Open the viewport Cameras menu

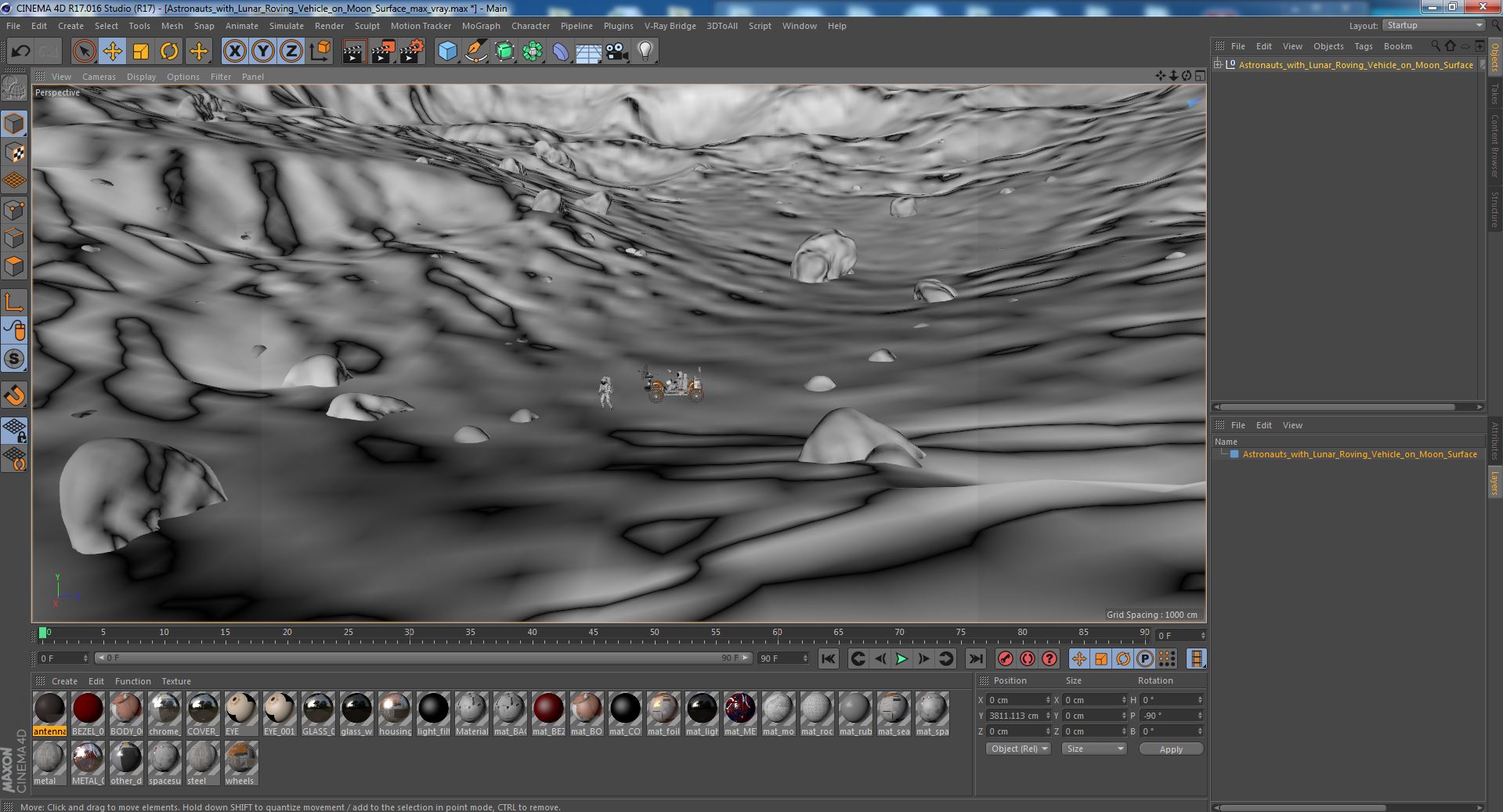[99, 77]
